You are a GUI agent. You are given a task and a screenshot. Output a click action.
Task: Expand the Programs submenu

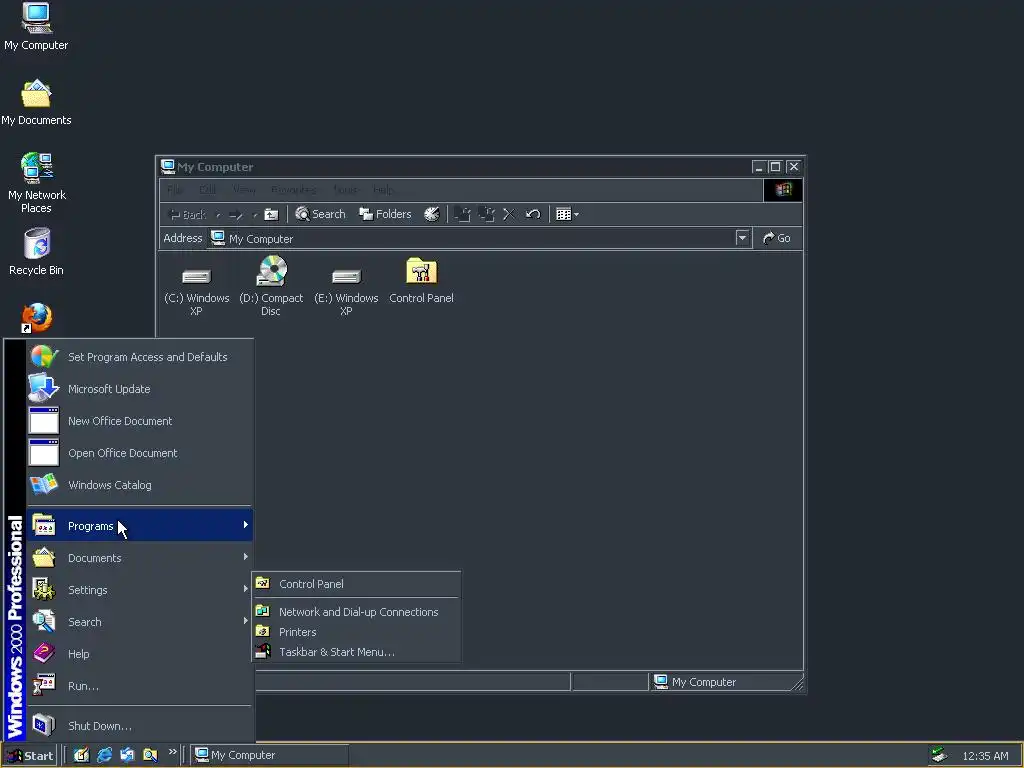pos(139,526)
